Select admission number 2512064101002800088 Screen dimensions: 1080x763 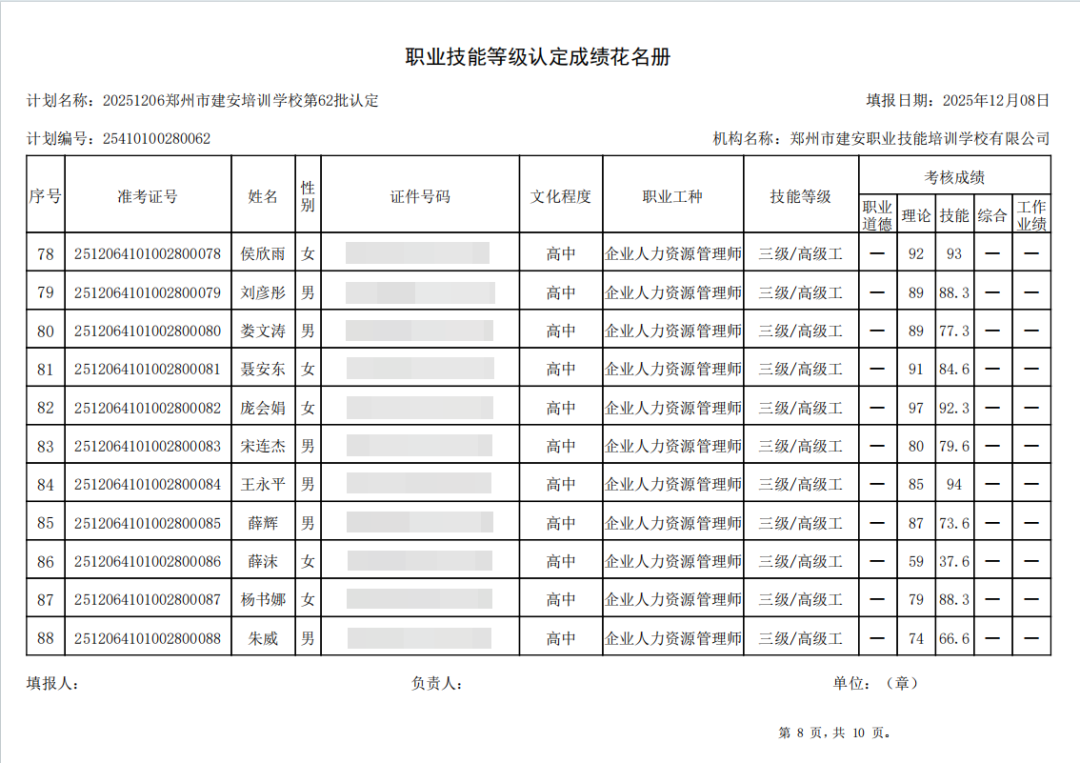[x=147, y=638]
